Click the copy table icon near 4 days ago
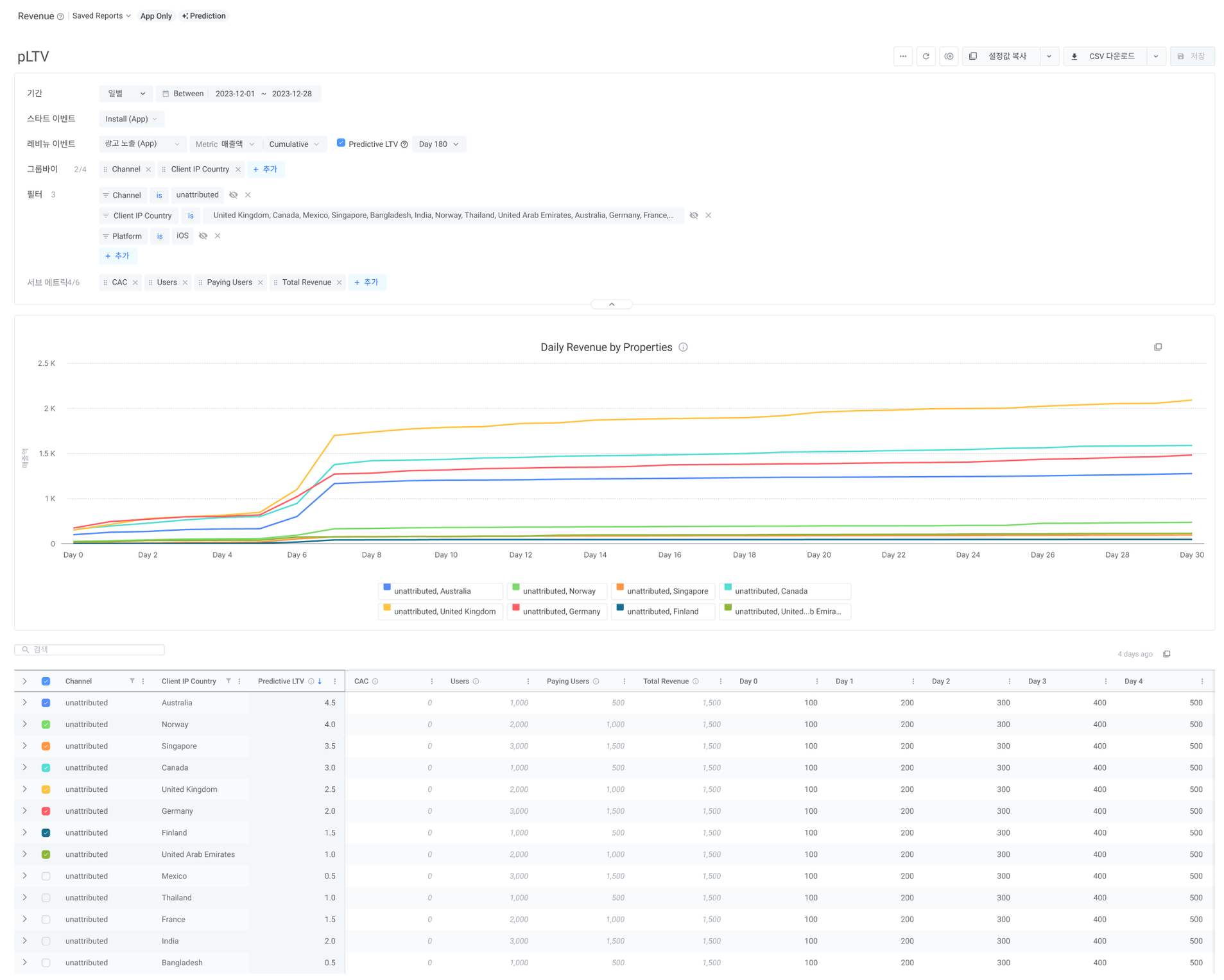Viewport: 1224px width, 980px height. tap(1167, 654)
